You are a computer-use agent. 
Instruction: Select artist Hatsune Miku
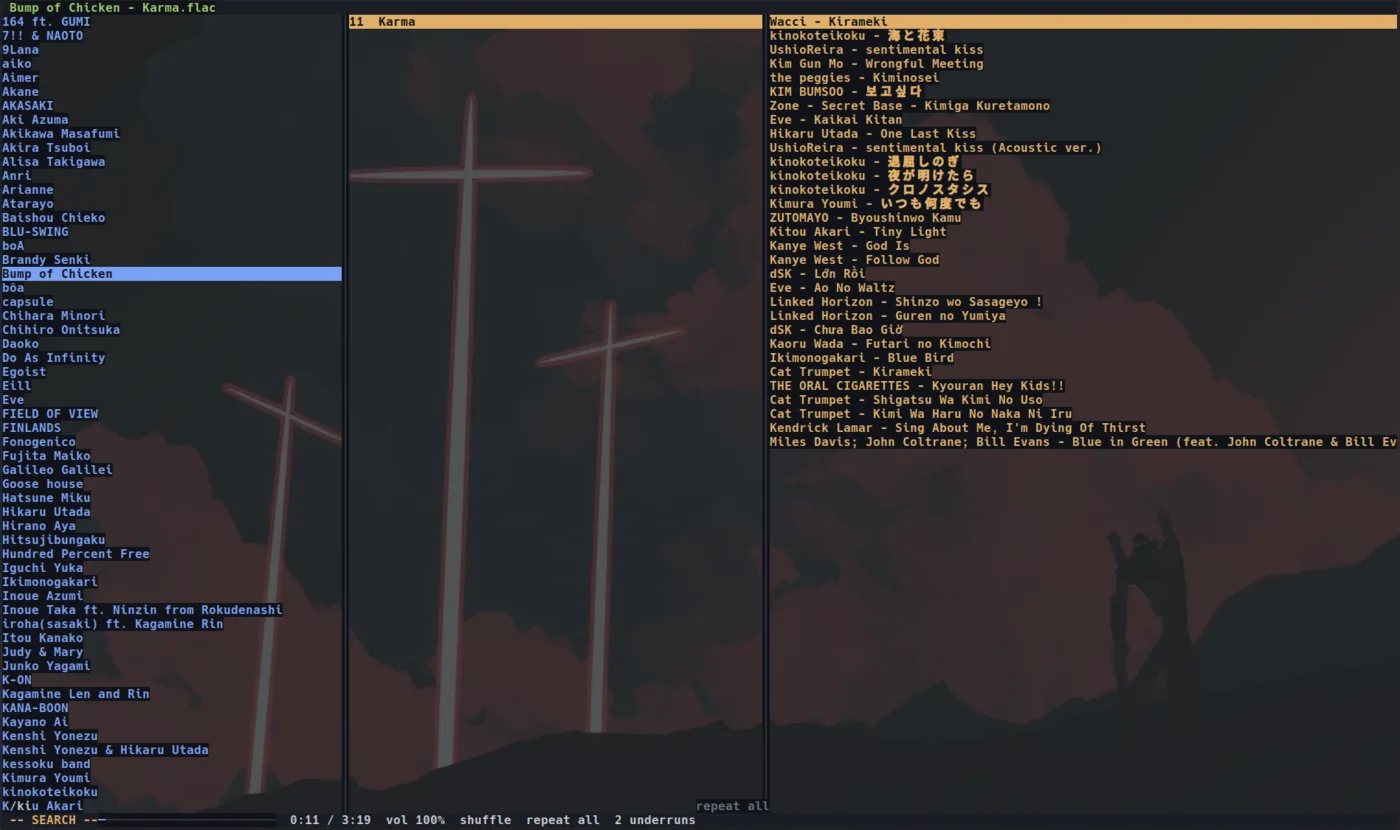click(x=46, y=497)
